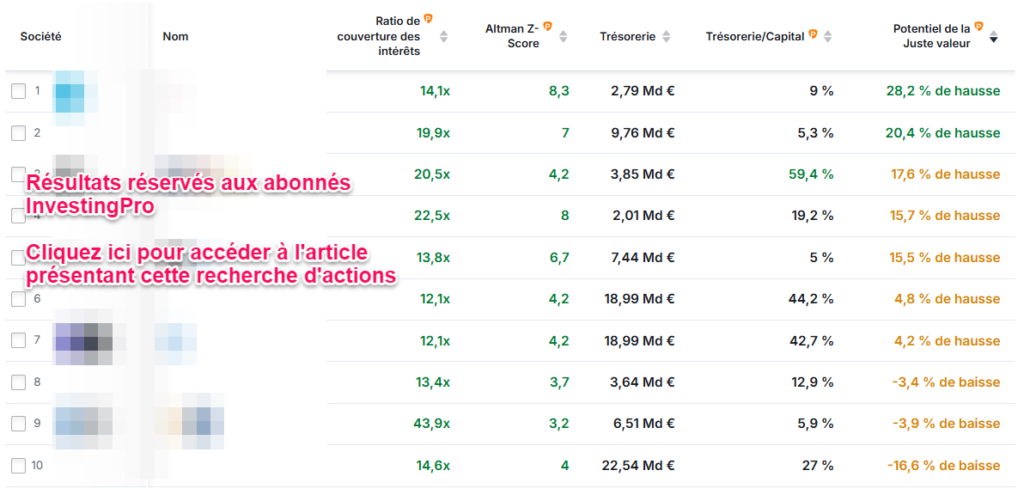Click the Pro badge on Potentiel de la Juste valeur
This screenshot has height=495, width=1024.
coord(978,27)
